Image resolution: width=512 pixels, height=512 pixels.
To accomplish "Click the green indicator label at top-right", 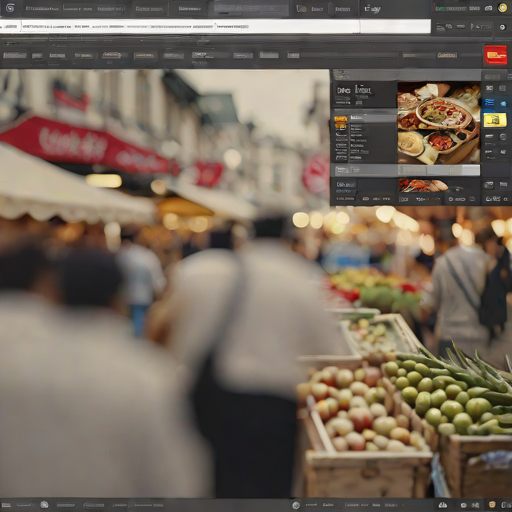I will pyautogui.click(x=450, y=8).
